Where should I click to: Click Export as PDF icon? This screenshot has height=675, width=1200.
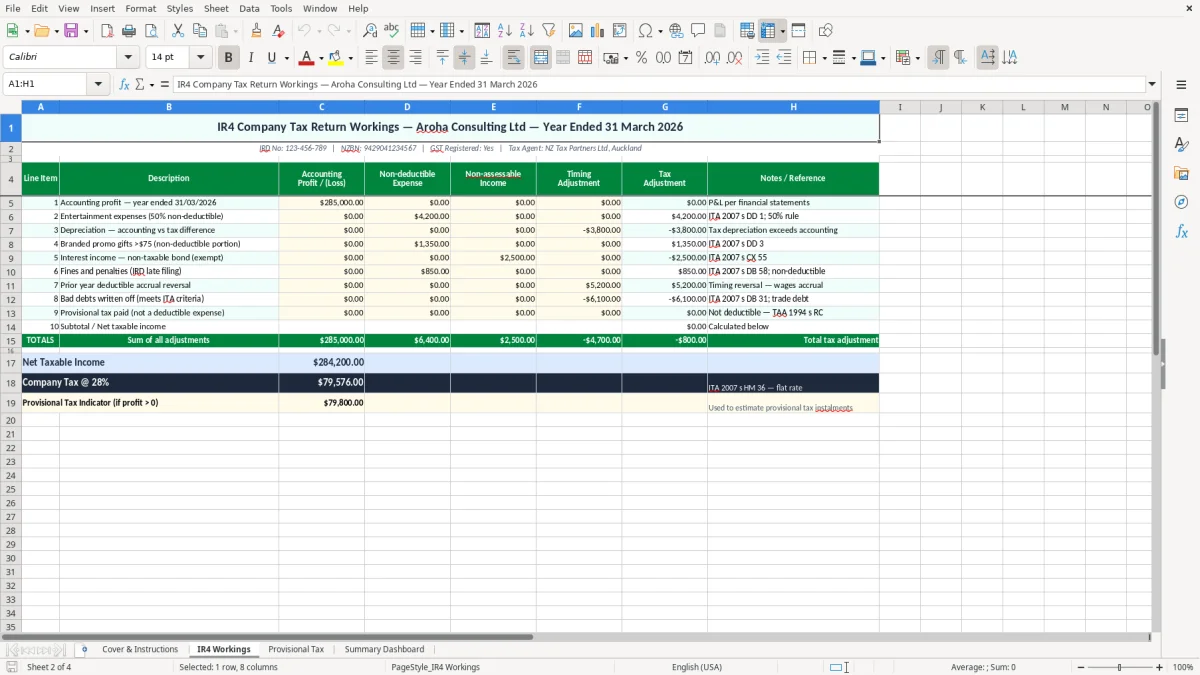[x=107, y=31]
